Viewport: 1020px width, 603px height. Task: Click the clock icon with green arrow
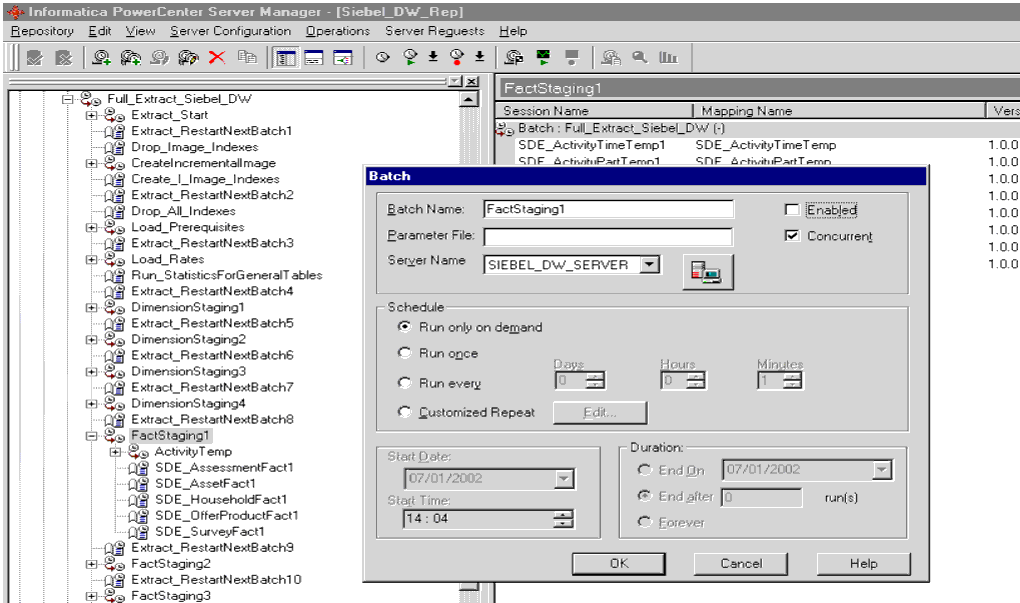pyautogui.click(x=410, y=57)
